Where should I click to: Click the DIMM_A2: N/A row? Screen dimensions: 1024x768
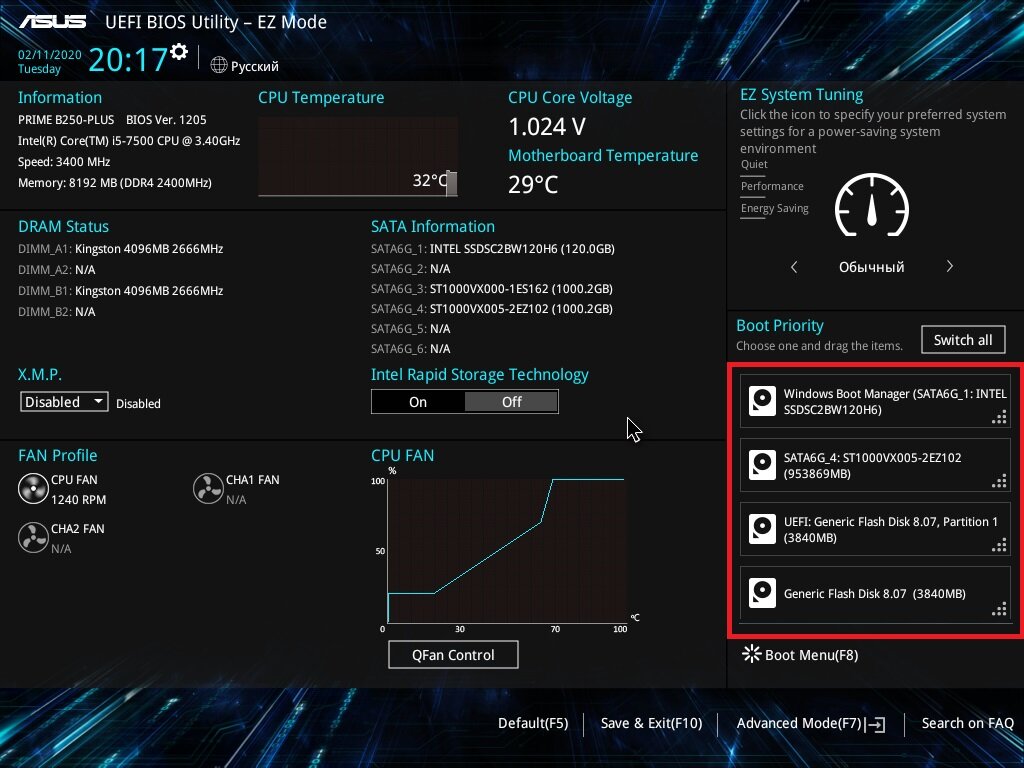coord(57,270)
